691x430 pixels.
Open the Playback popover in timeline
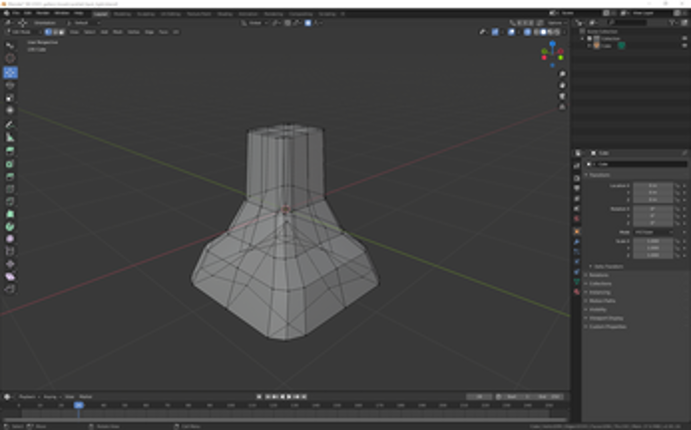coord(29,397)
